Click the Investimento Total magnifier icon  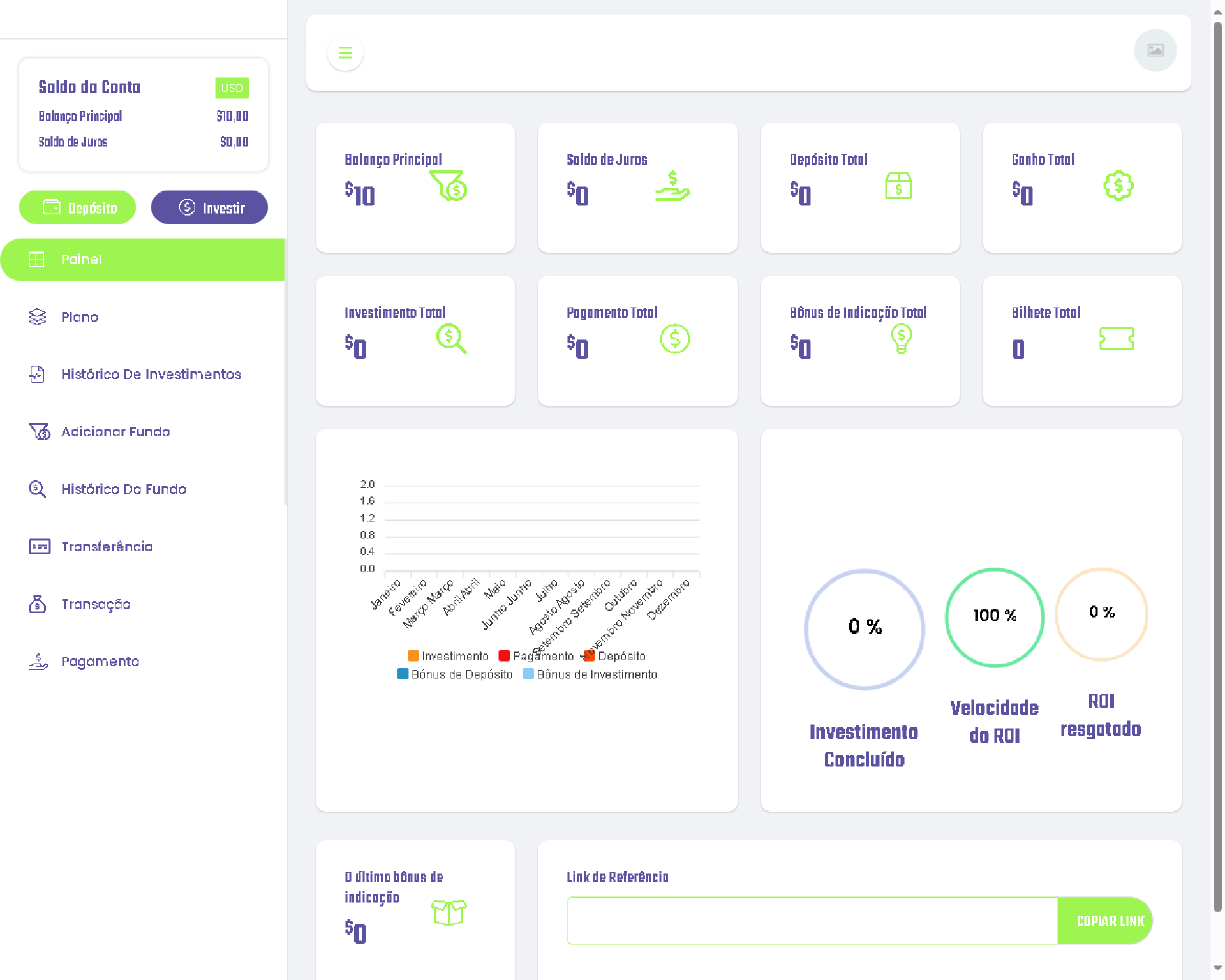point(451,338)
